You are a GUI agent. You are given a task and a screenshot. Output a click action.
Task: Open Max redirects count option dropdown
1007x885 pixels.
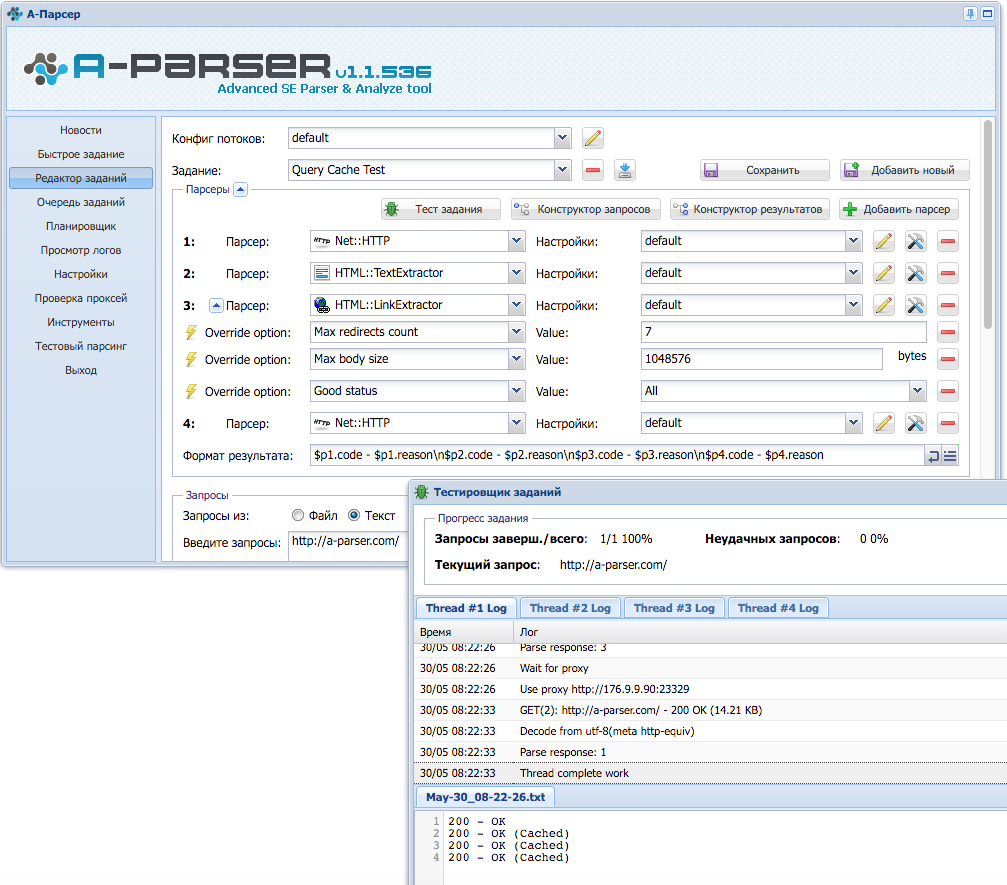[516, 332]
